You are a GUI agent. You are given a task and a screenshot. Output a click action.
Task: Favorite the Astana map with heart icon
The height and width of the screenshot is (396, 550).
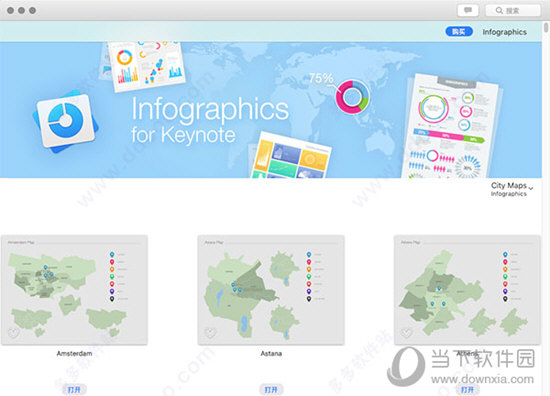[210, 332]
